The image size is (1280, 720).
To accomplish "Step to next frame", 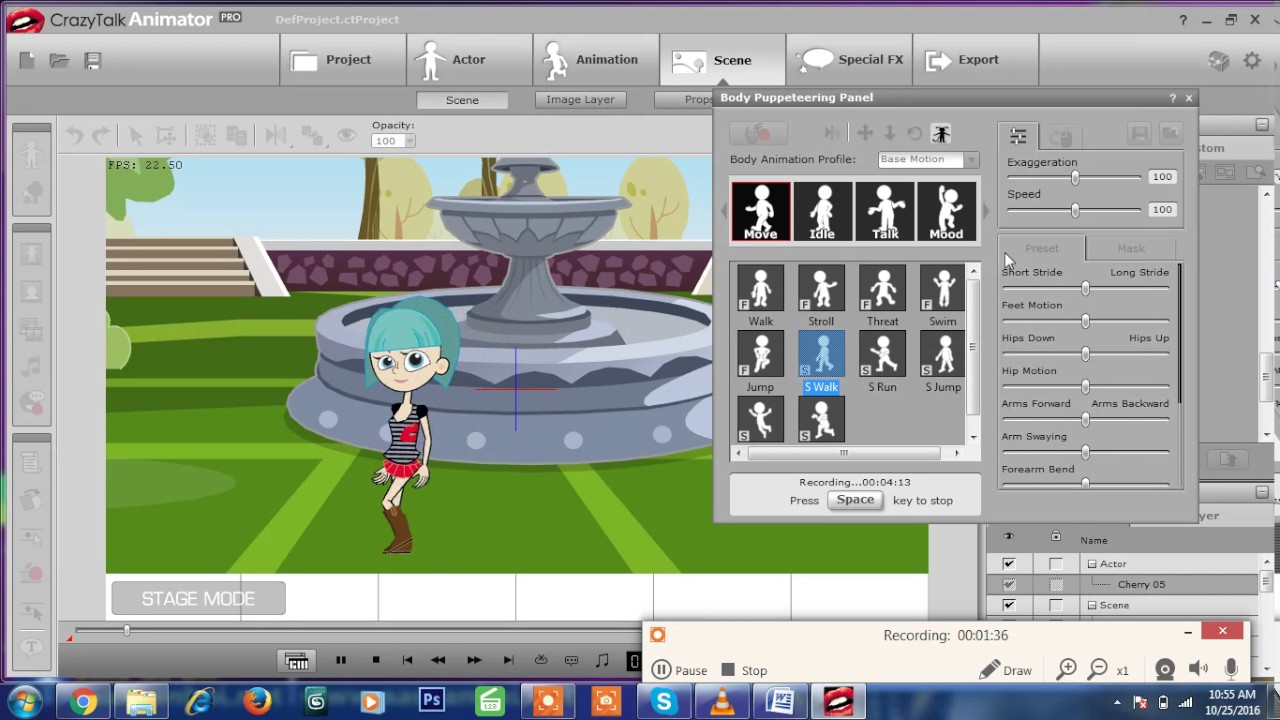I will (x=474, y=660).
